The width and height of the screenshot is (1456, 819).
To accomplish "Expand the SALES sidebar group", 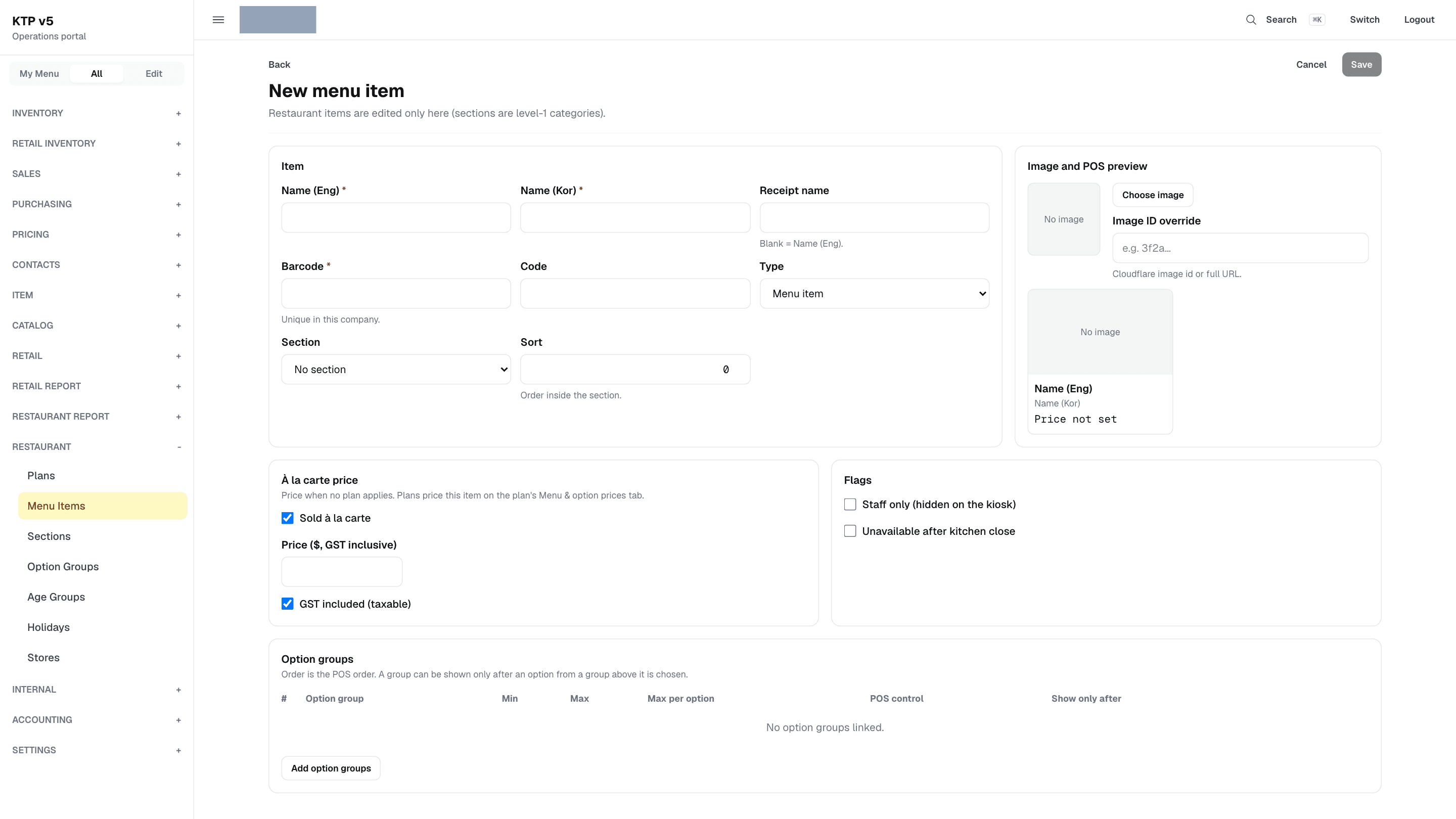I will pyautogui.click(x=97, y=173).
